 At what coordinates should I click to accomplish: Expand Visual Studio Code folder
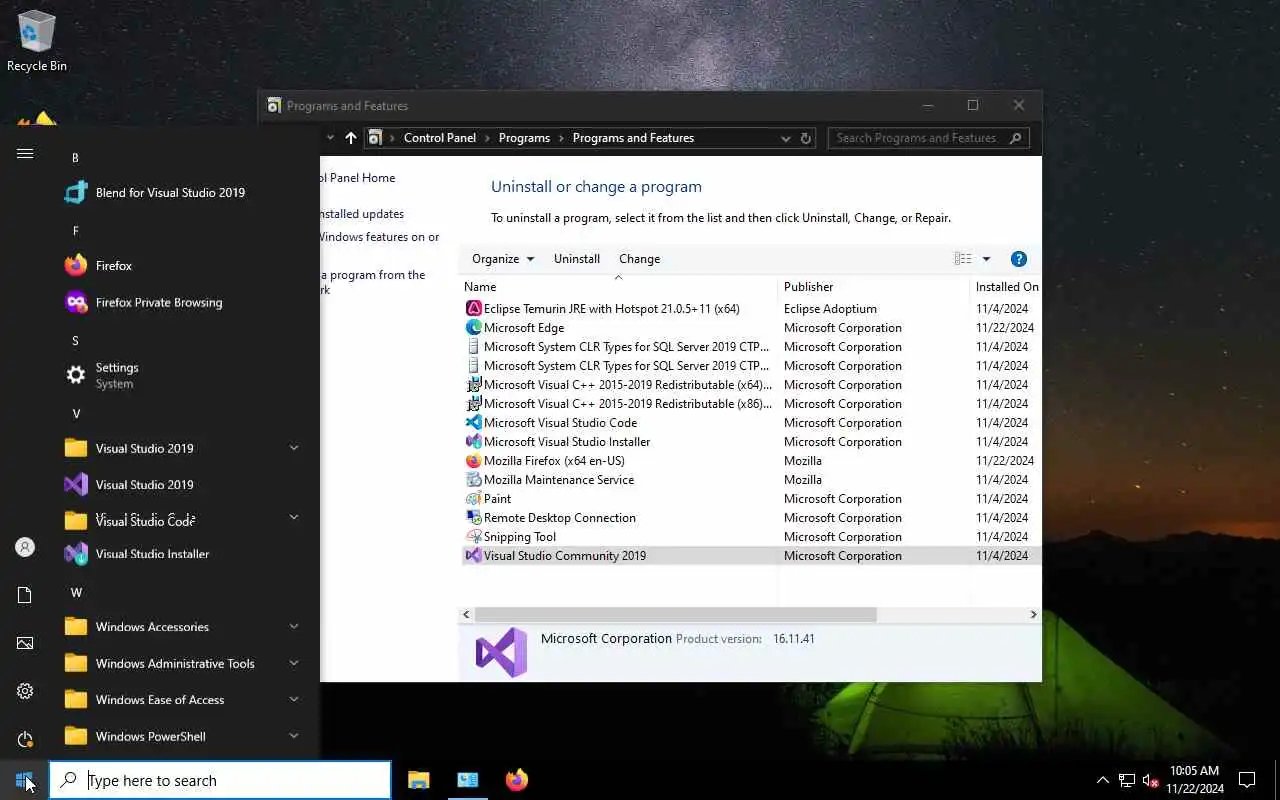click(x=294, y=517)
